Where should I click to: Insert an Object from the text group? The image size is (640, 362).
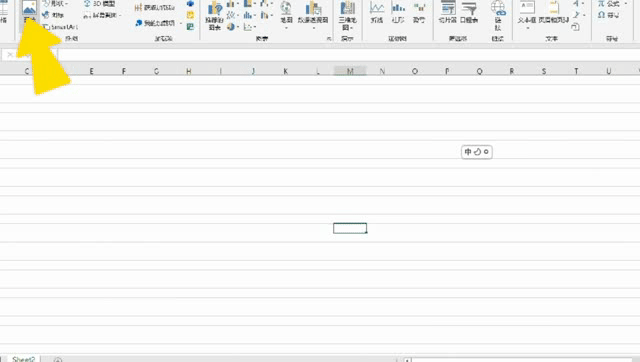pos(576,27)
